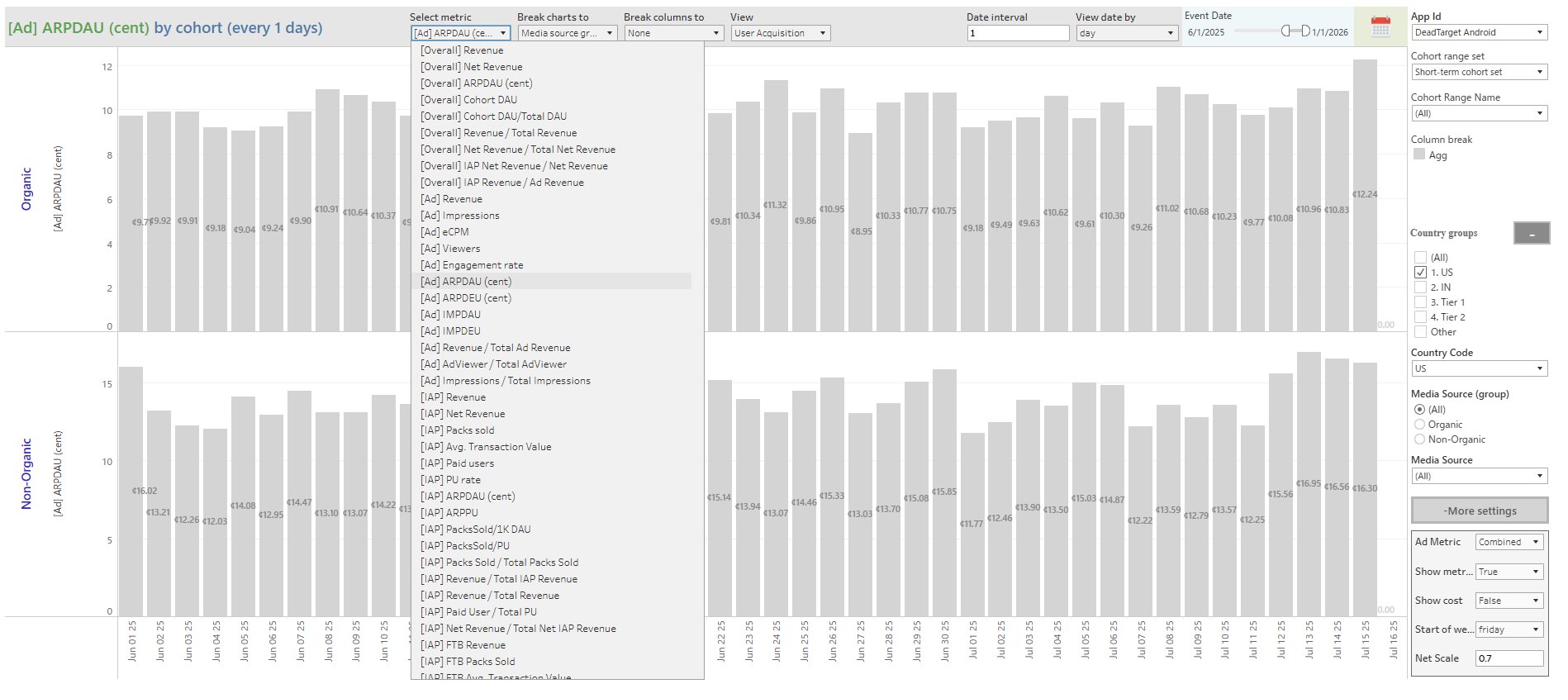Open the Ad Metric Combined dropdown
The image size is (1568, 700).
coord(1509,542)
